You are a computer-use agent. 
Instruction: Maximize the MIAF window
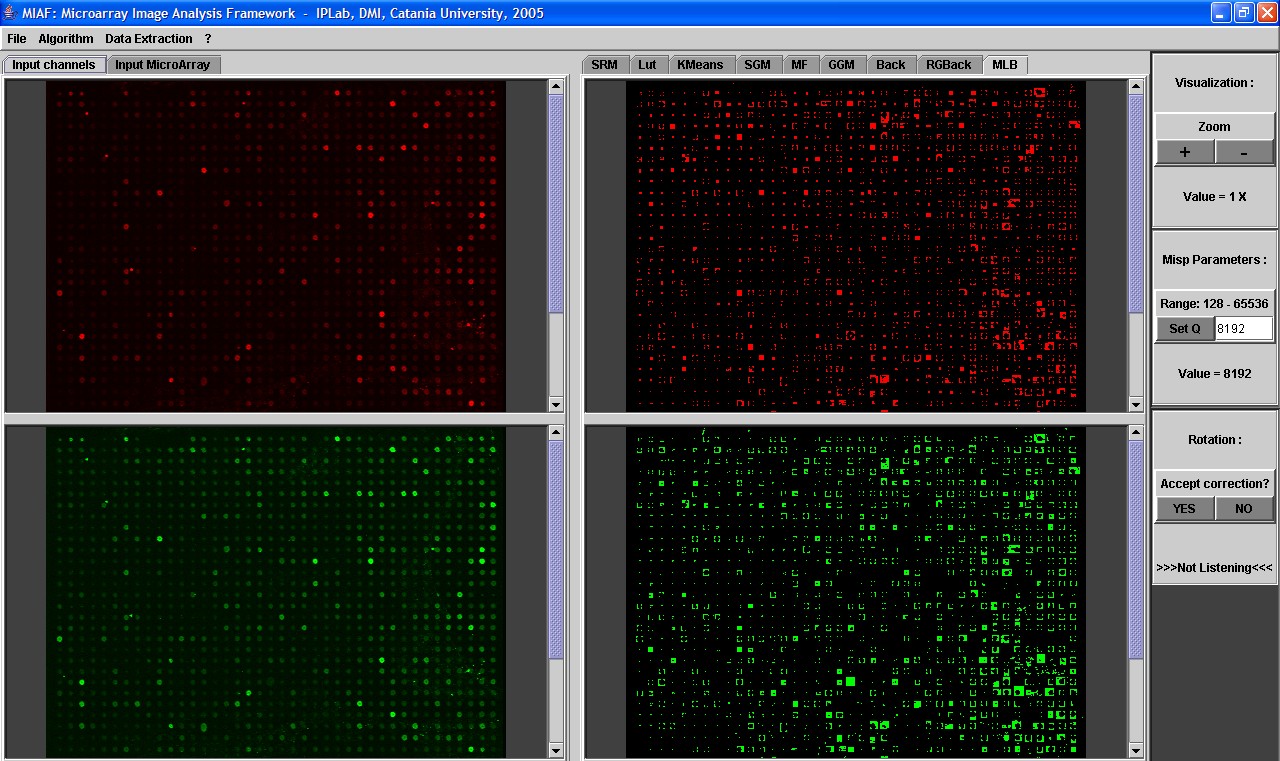pos(1243,13)
